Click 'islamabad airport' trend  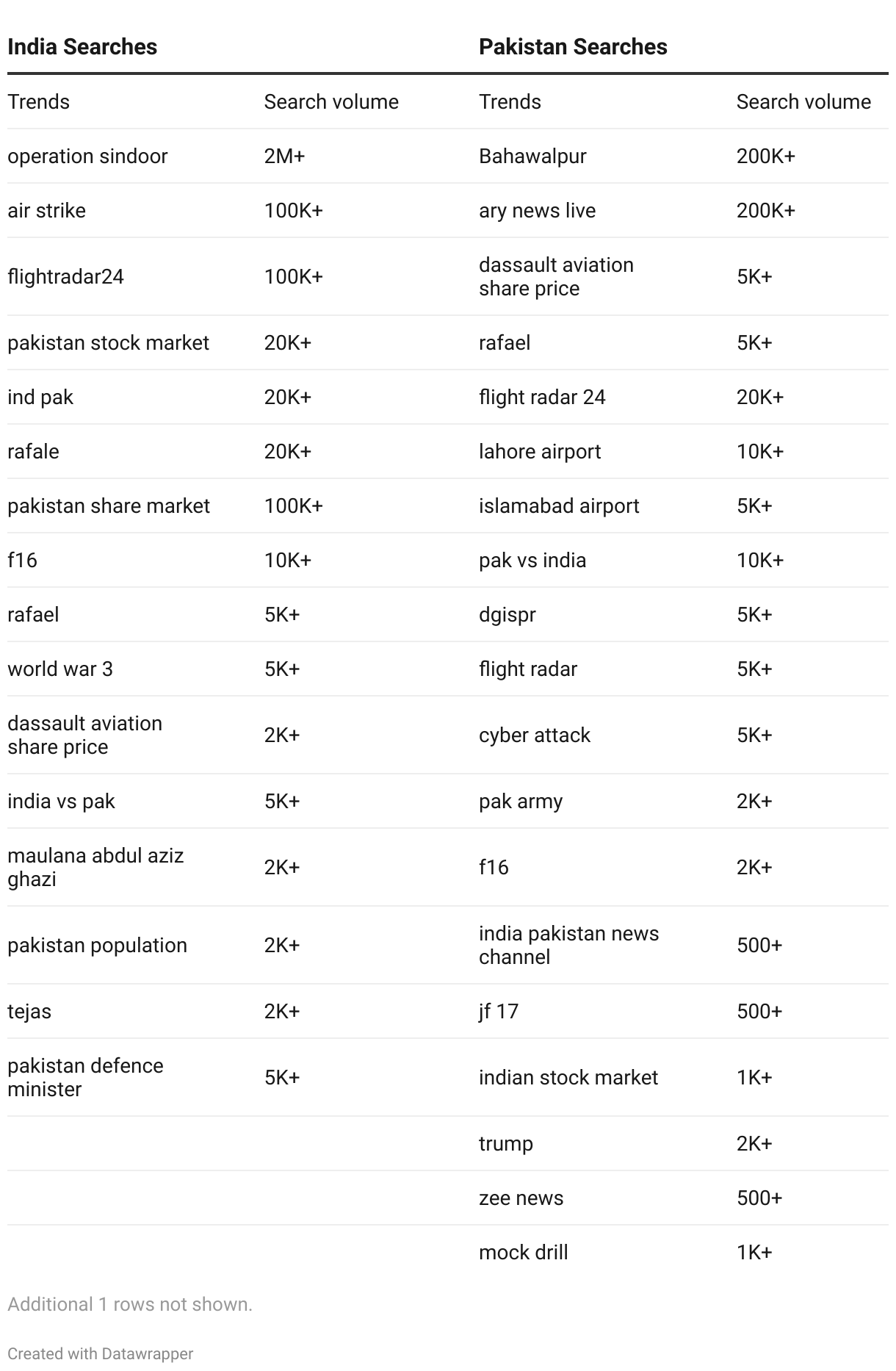coord(559,506)
